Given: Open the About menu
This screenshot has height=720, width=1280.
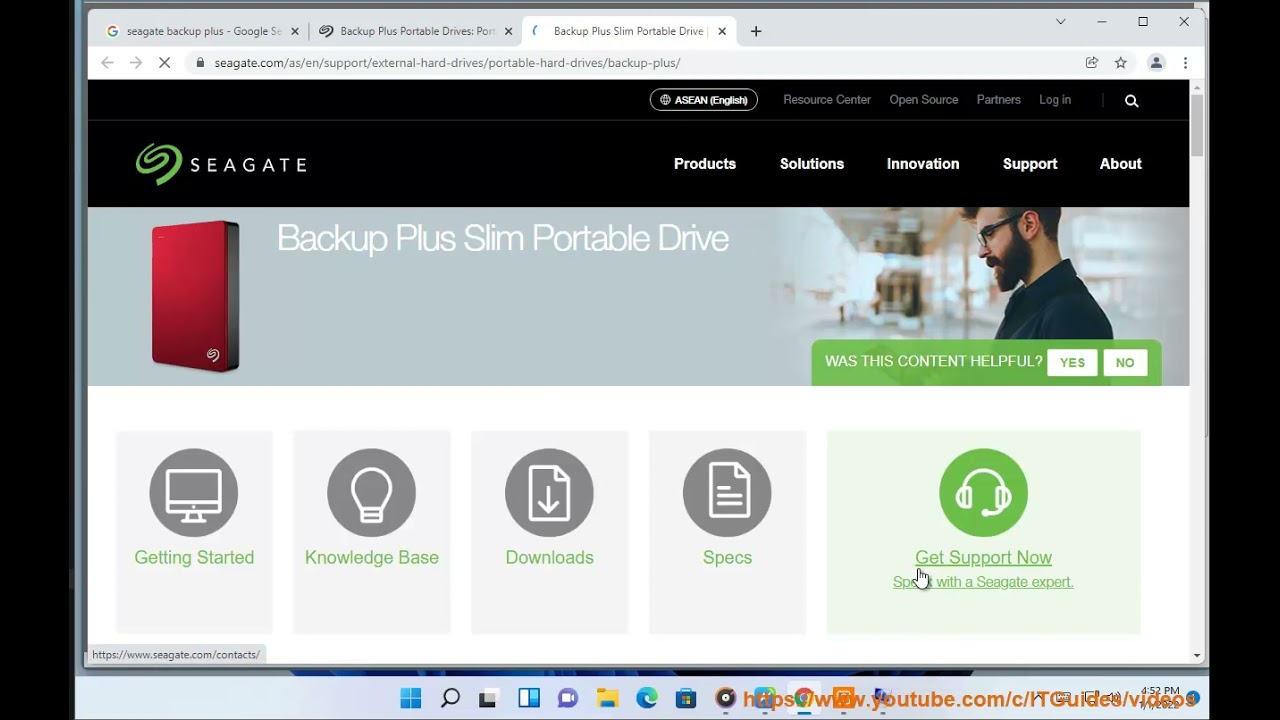Looking at the screenshot, I should pyautogui.click(x=1121, y=164).
